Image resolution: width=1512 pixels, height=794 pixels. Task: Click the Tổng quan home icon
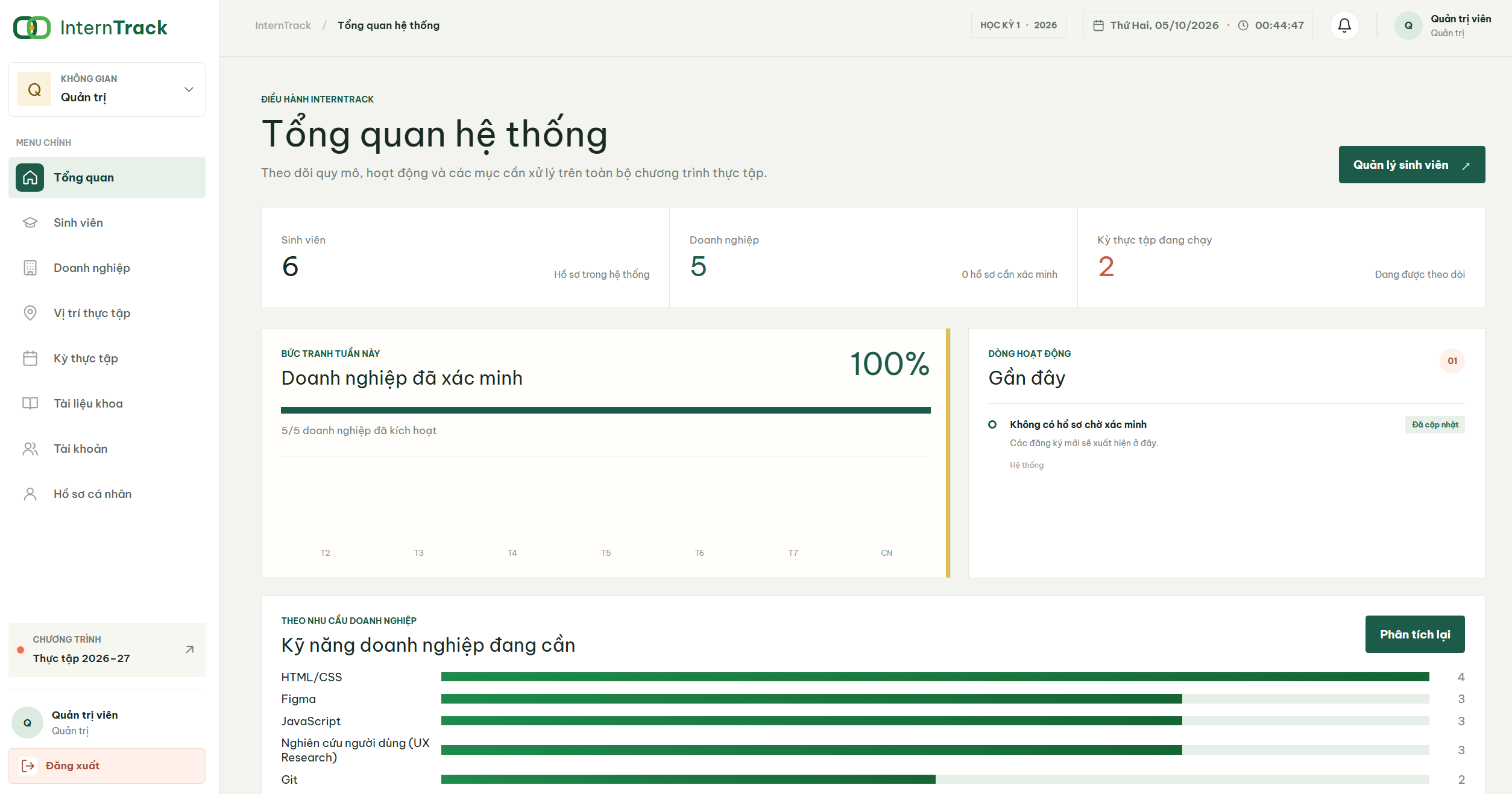[x=30, y=177]
